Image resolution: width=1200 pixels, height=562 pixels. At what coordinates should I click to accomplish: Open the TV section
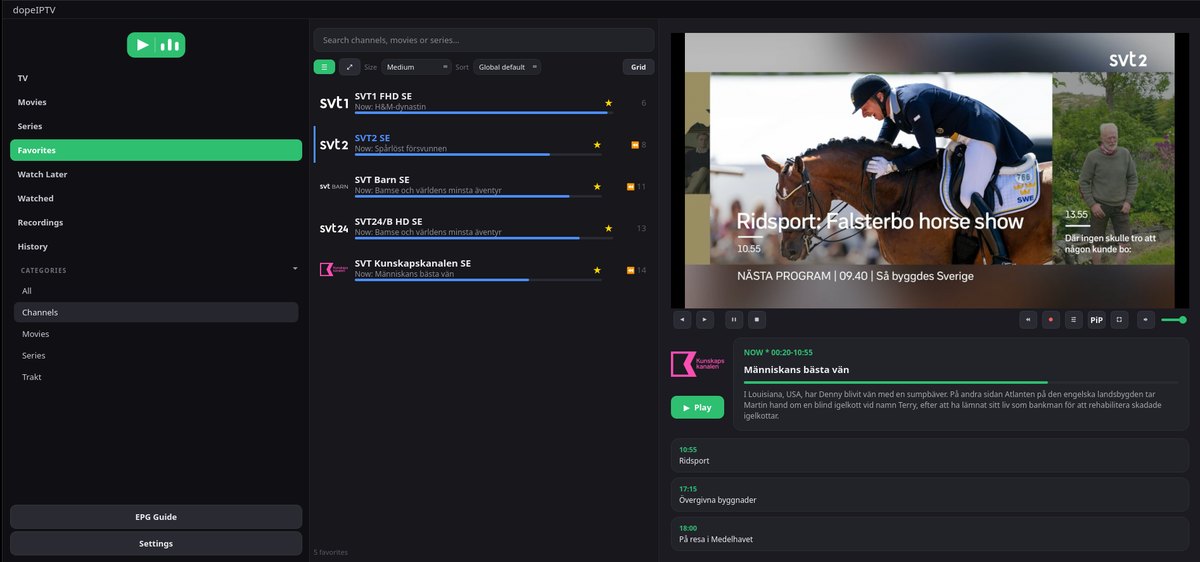coord(156,78)
